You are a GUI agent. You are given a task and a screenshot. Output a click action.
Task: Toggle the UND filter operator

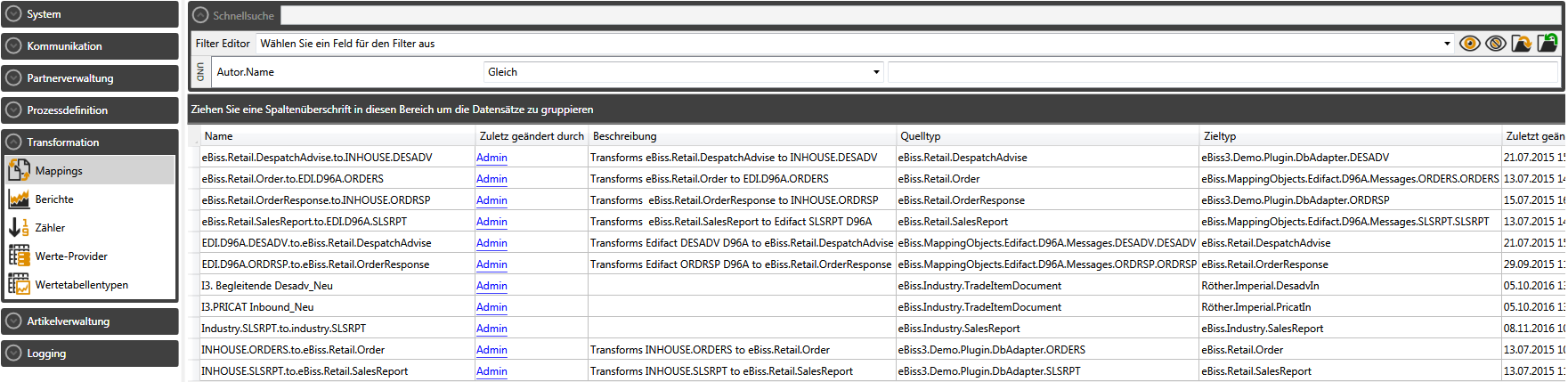point(200,72)
